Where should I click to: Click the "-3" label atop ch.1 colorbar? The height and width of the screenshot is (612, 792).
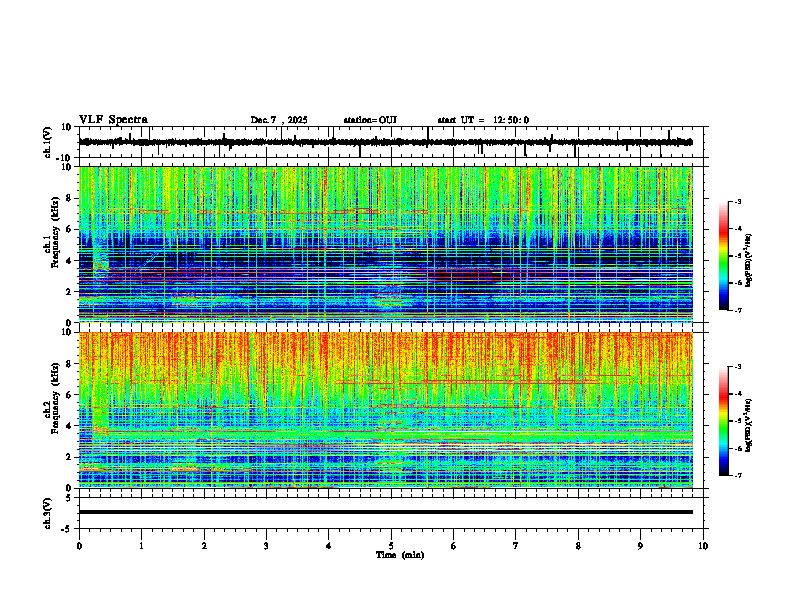738,201
